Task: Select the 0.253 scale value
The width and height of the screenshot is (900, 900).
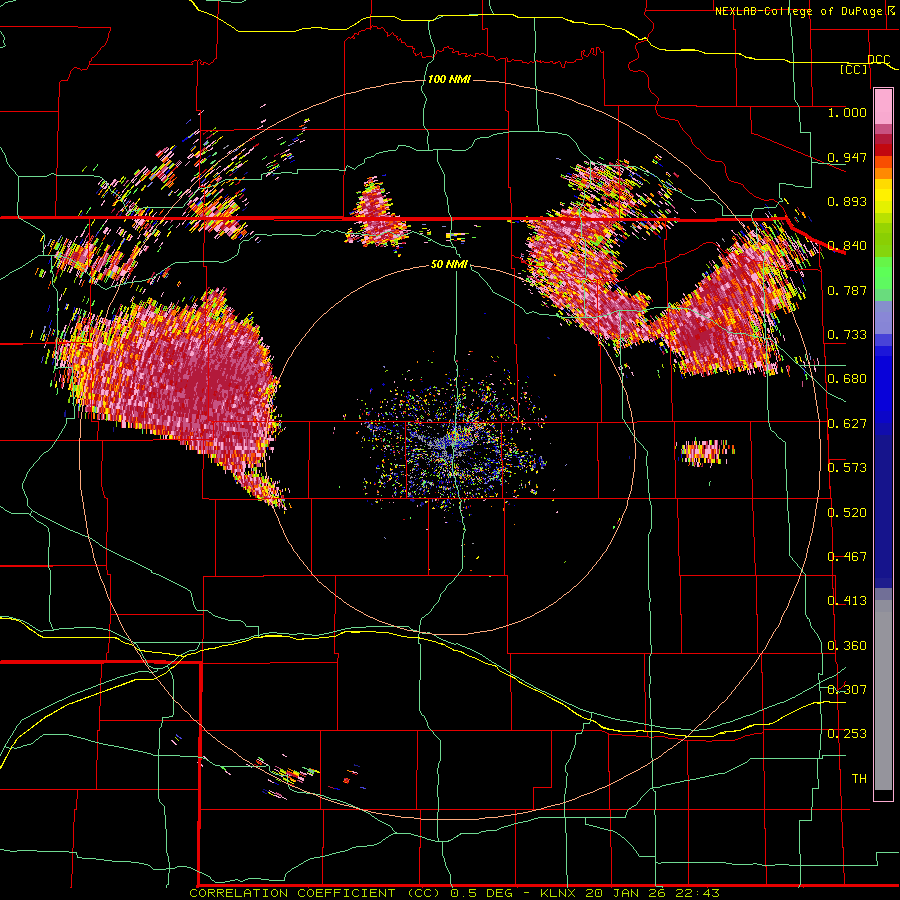Action: click(x=847, y=734)
